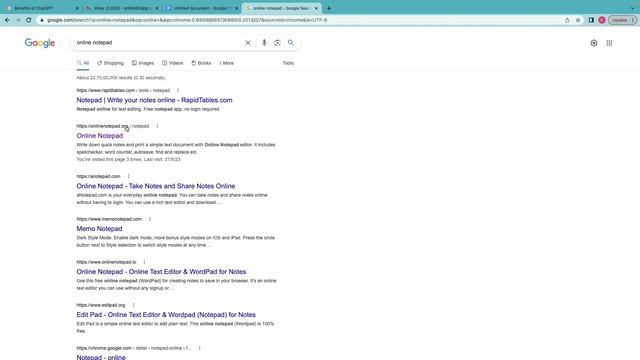
Task: Go back using the browser back arrow
Action: (x=7, y=20)
